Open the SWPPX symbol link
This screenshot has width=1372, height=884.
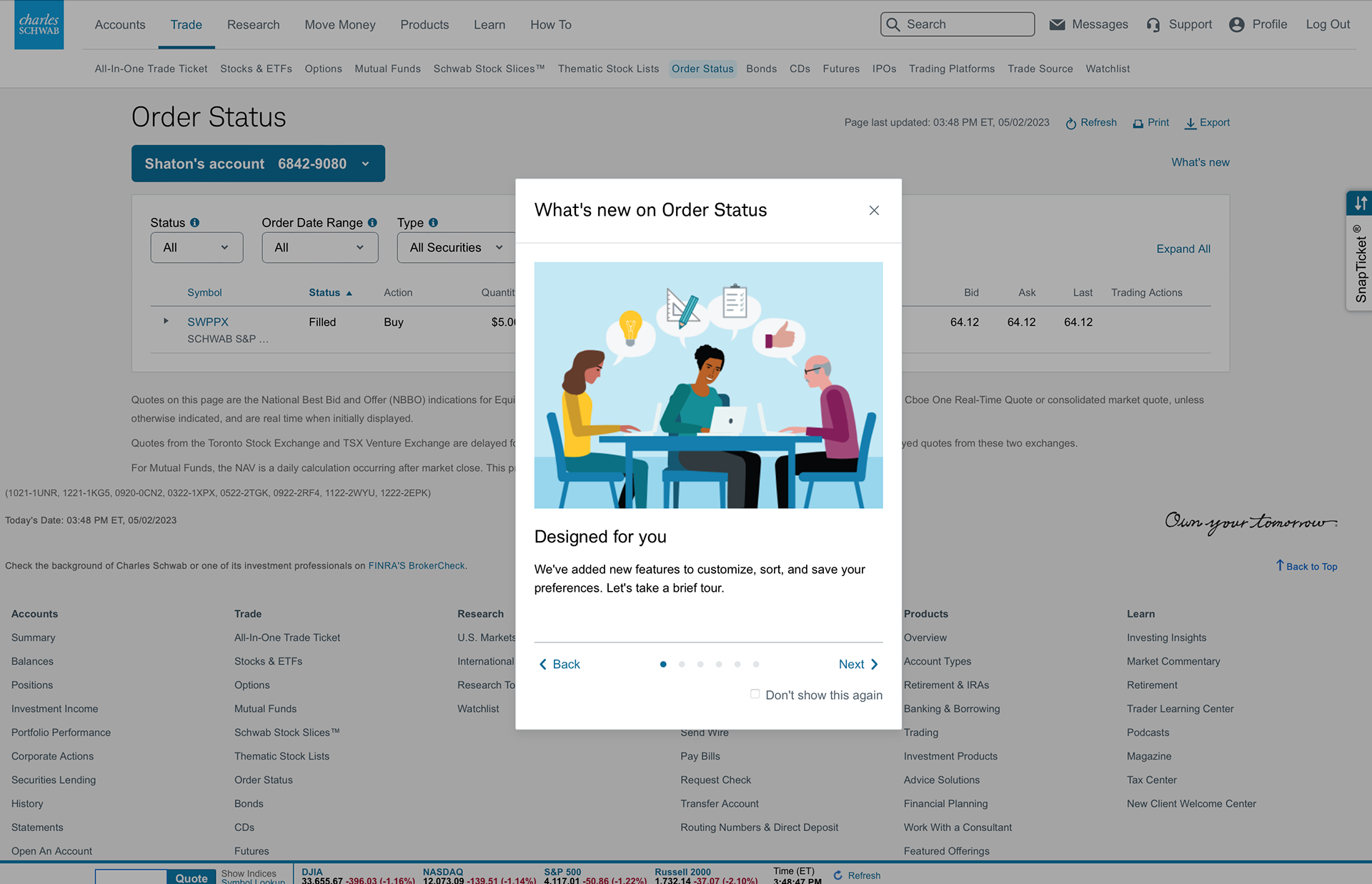[208, 322]
